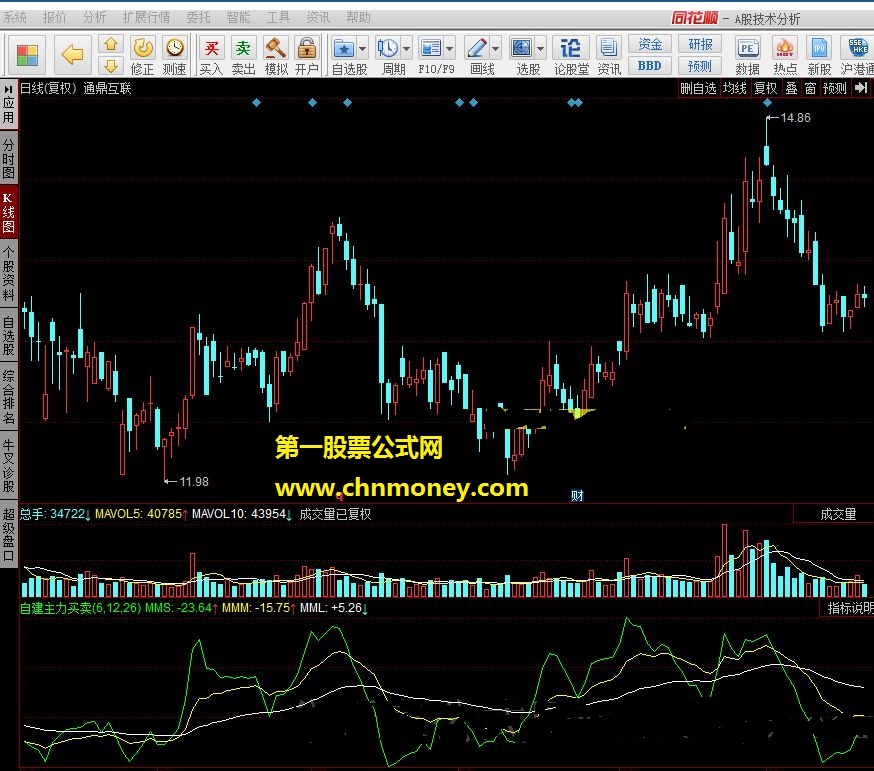Select the K线图 sidebar tab
The image size is (874, 771).
[8, 213]
